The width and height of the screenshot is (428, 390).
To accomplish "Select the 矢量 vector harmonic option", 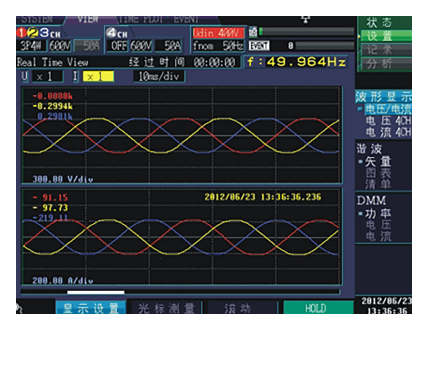I will tap(378, 162).
